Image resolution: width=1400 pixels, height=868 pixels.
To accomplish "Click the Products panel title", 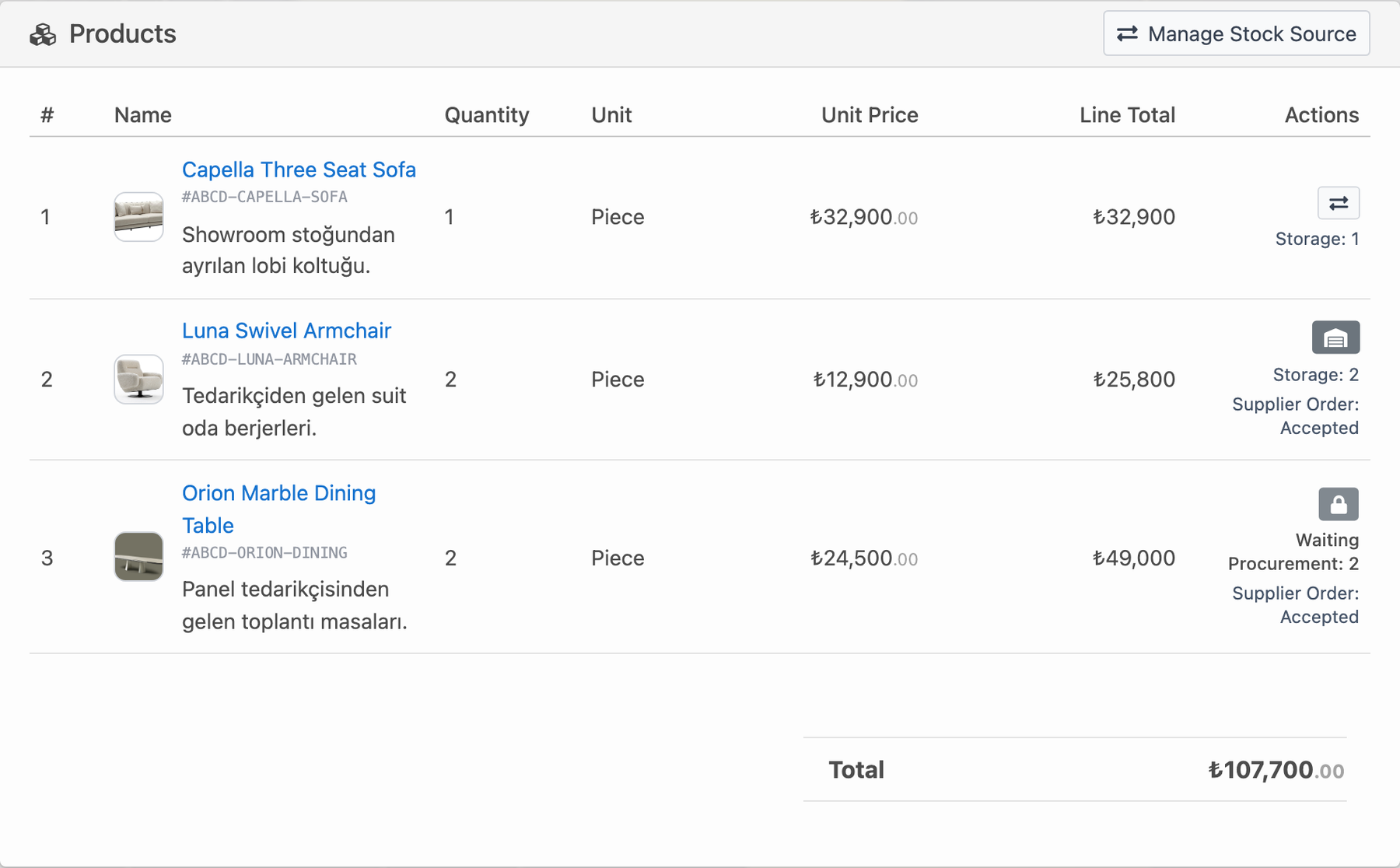I will click(x=122, y=33).
